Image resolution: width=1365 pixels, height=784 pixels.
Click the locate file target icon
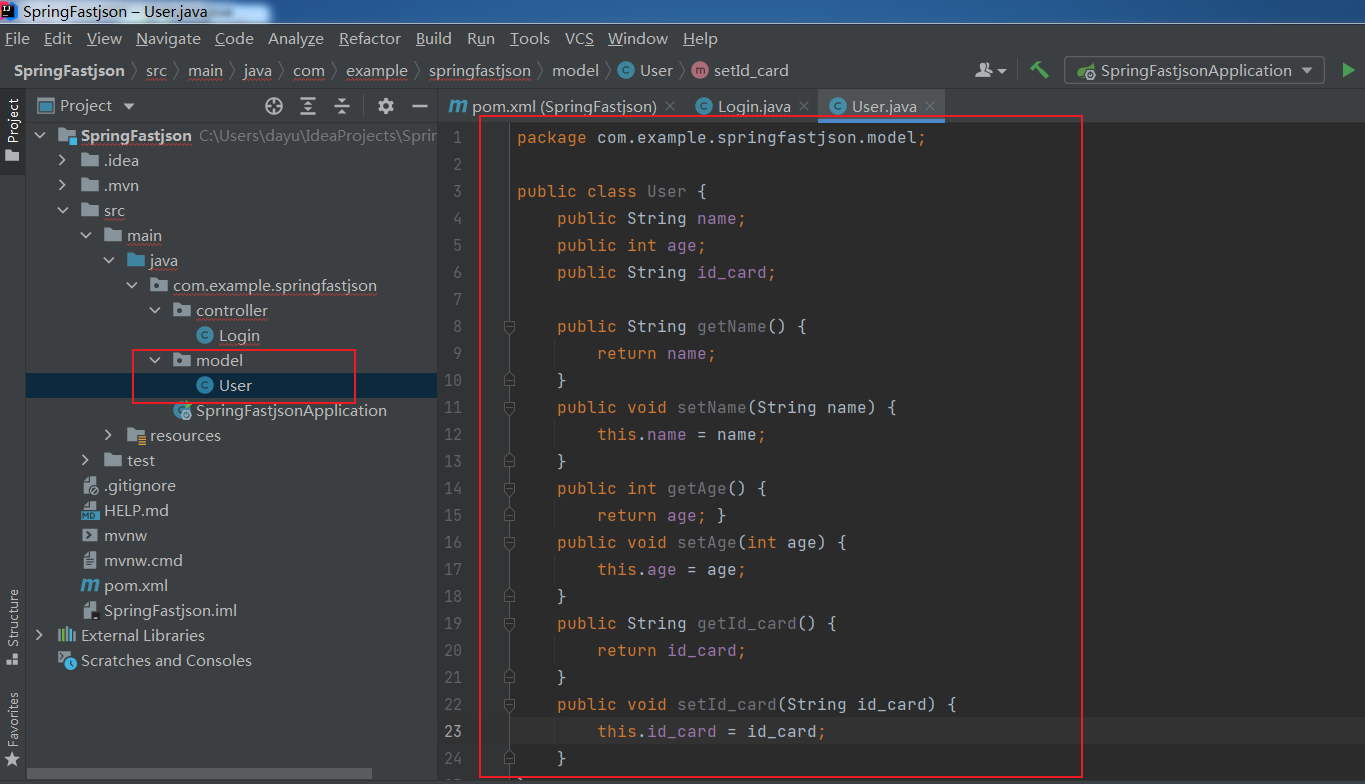(x=274, y=106)
